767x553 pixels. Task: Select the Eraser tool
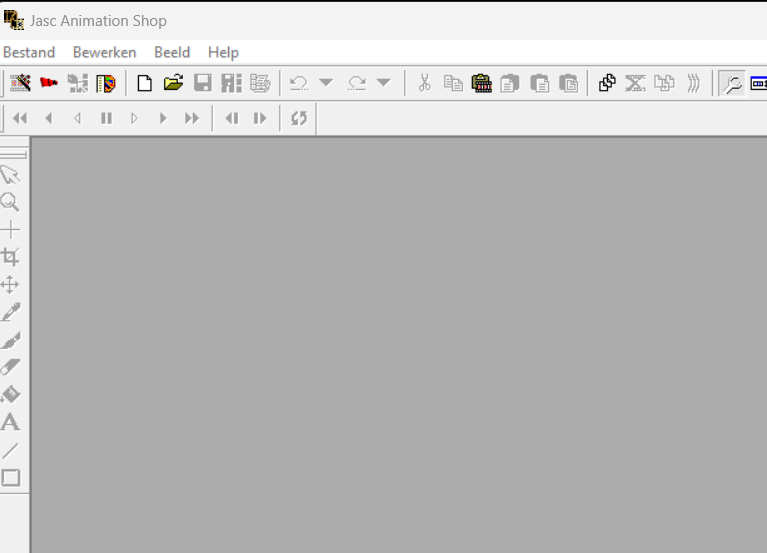click(10, 367)
